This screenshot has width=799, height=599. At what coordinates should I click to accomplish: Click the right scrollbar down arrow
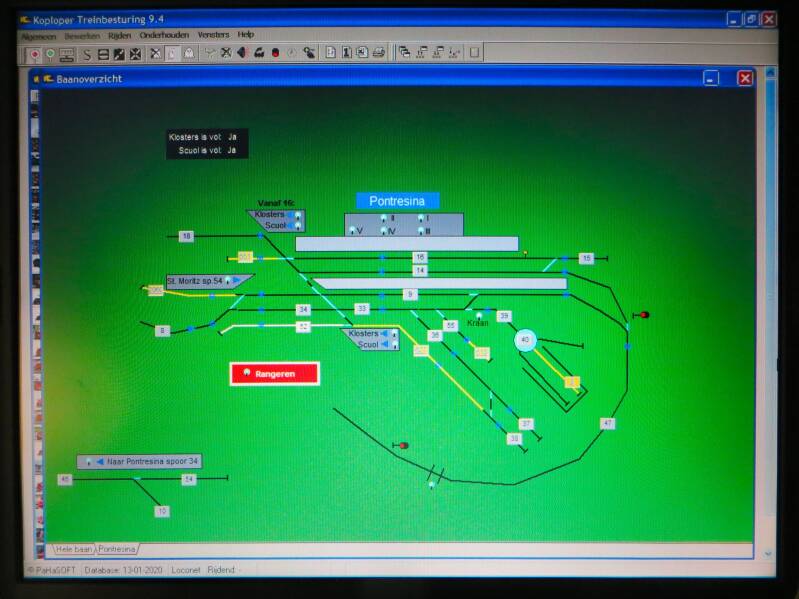pos(768,554)
